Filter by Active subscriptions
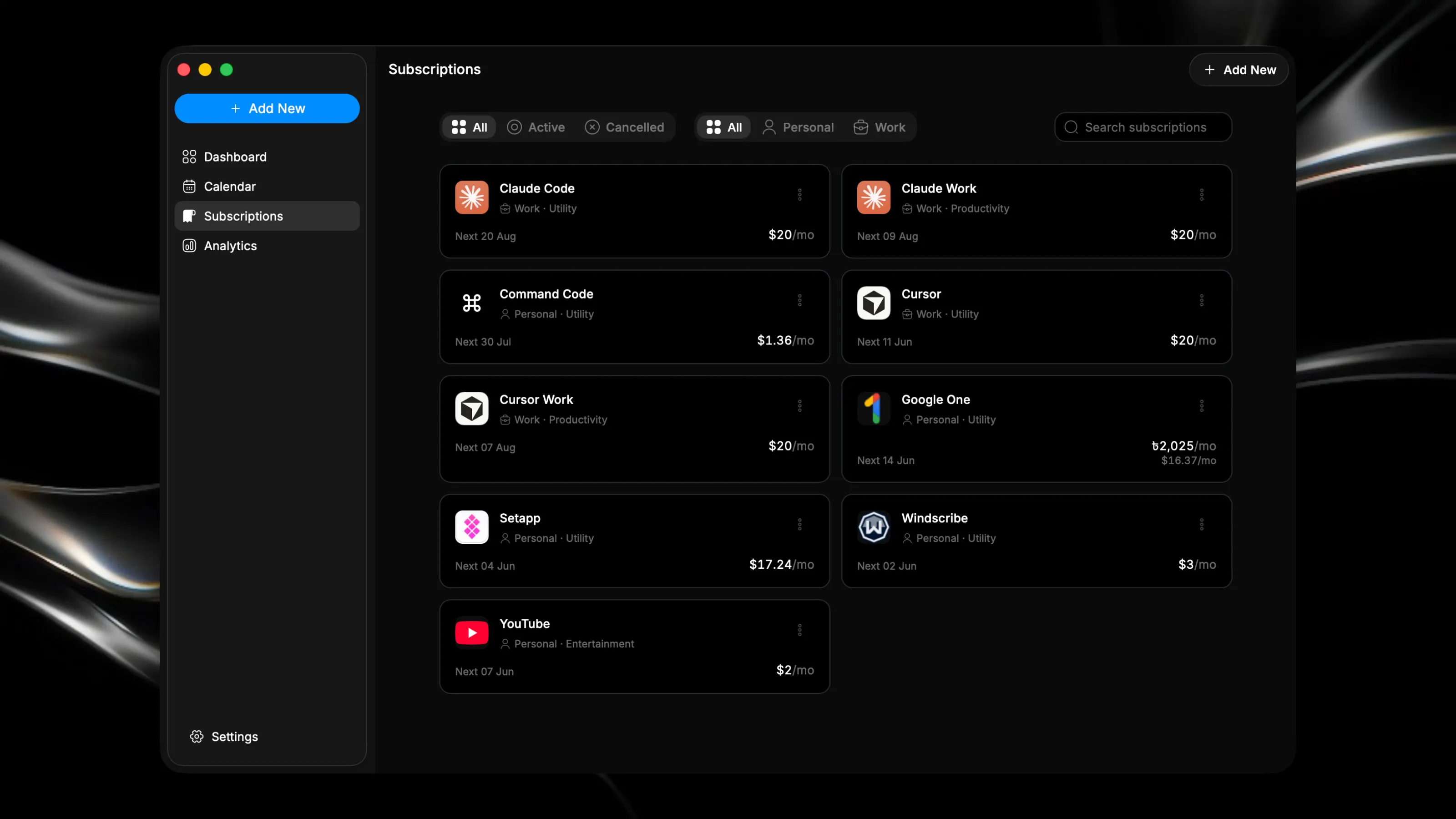The height and width of the screenshot is (819, 1456). [536, 127]
